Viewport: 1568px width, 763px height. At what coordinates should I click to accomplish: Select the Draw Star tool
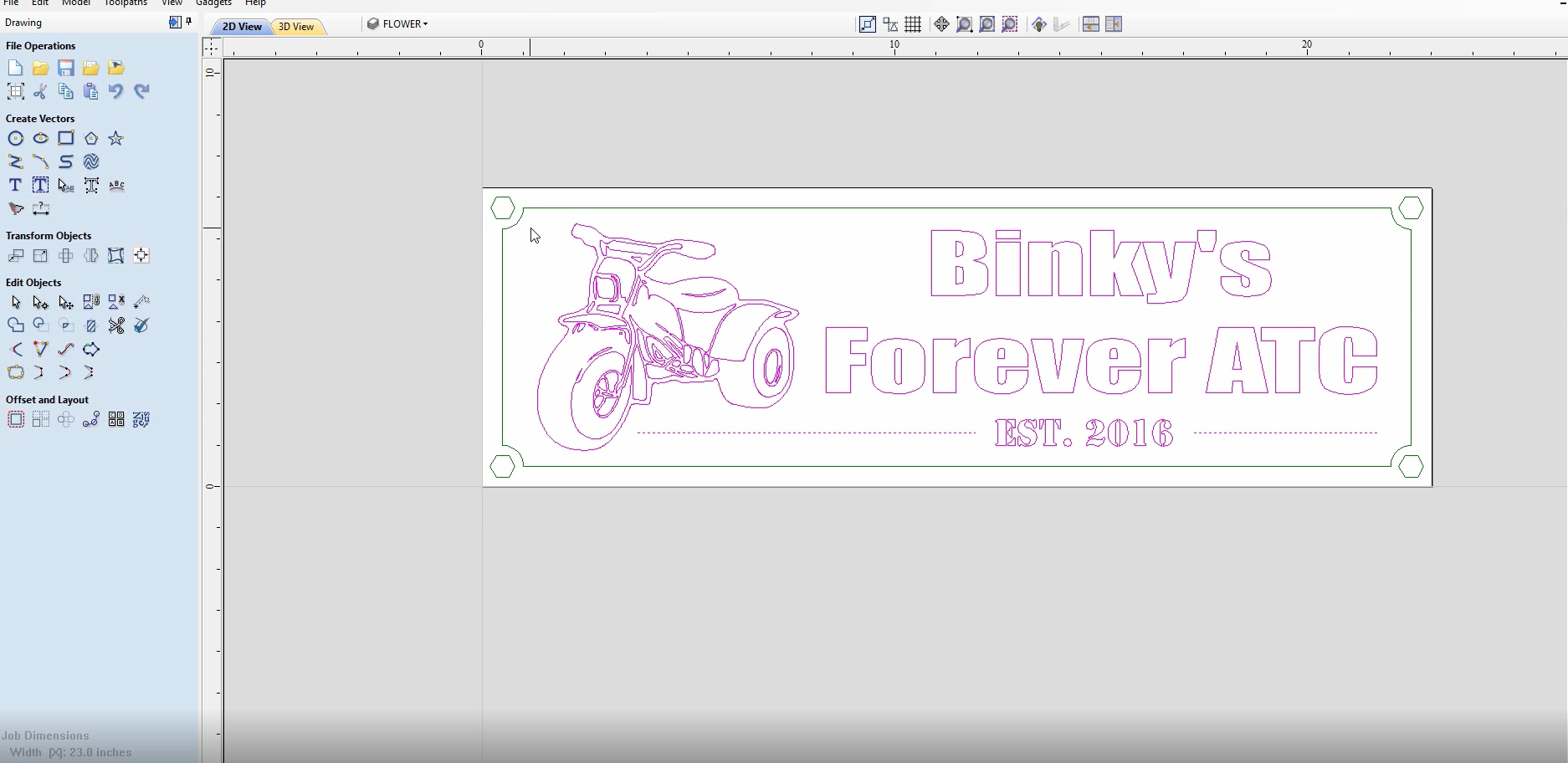click(x=115, y=138)
